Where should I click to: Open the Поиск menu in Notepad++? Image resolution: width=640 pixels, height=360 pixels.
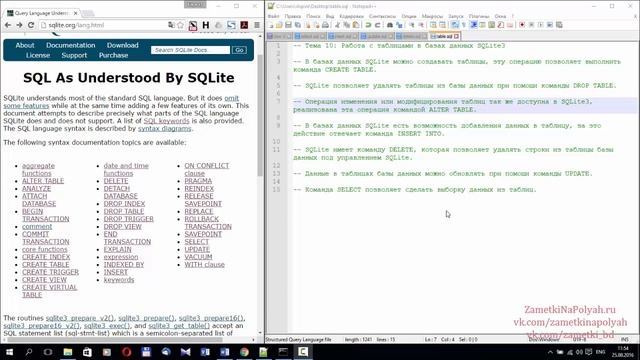tap(313, 16)
